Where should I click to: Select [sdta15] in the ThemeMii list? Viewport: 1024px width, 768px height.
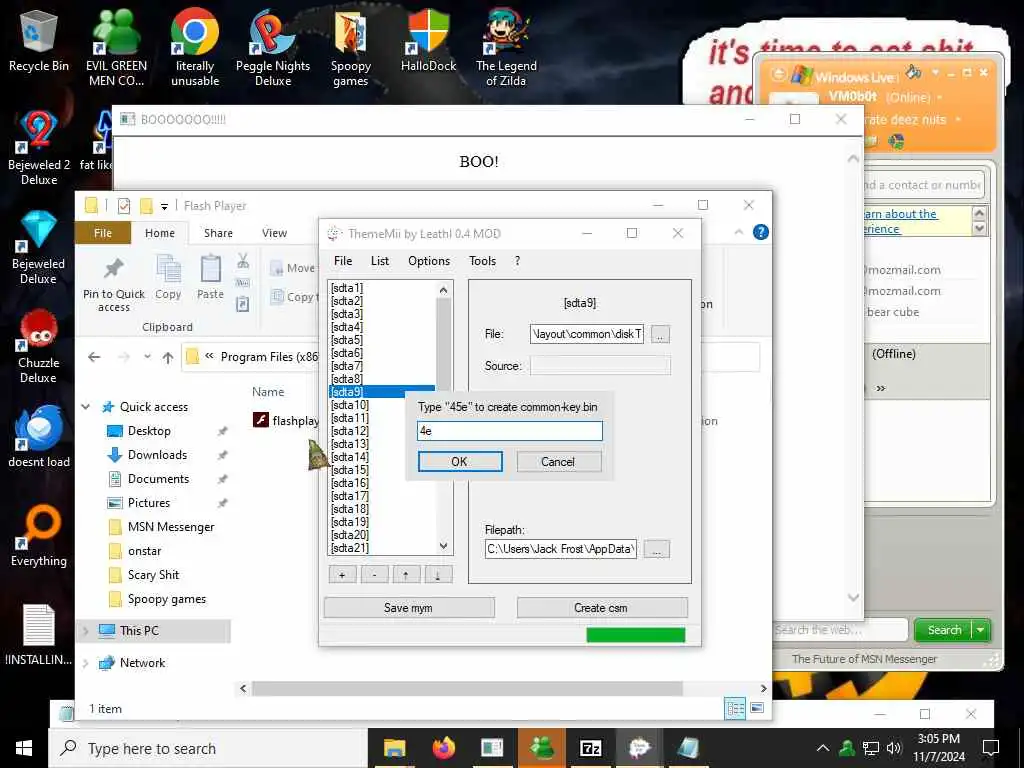[x=349, y=470]
